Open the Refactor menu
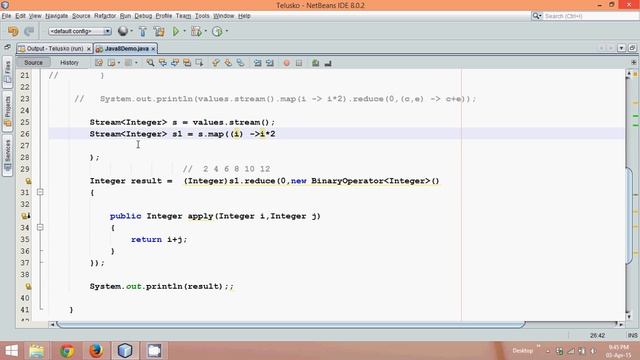The image size is (640, 360). 105,16
